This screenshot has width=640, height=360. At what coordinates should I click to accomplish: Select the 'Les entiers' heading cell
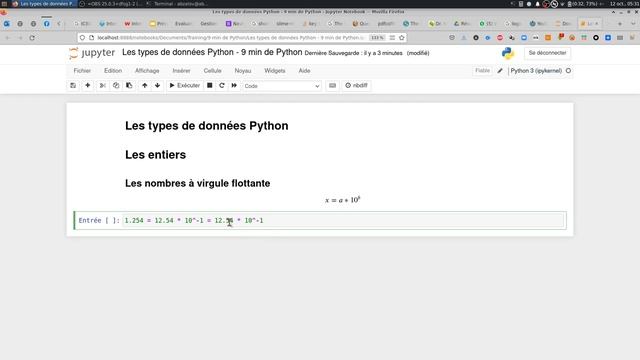[x=156, y=155]
